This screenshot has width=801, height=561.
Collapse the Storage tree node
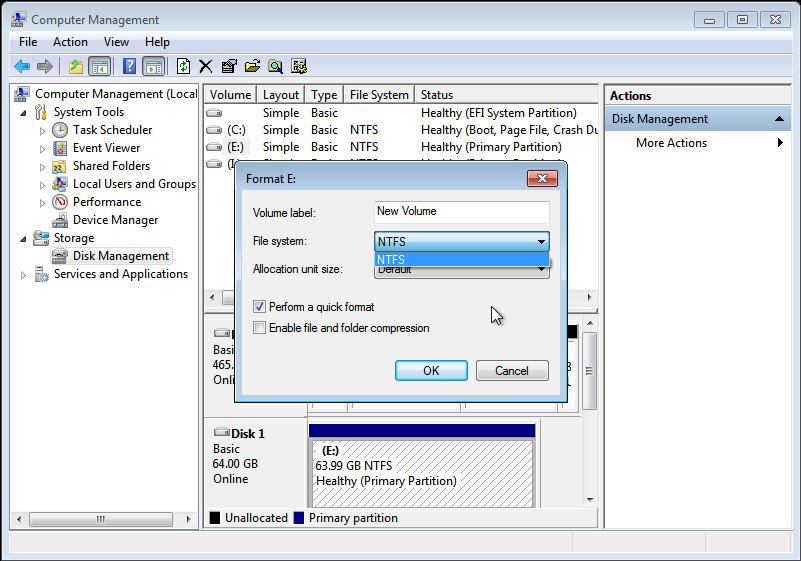23,239
